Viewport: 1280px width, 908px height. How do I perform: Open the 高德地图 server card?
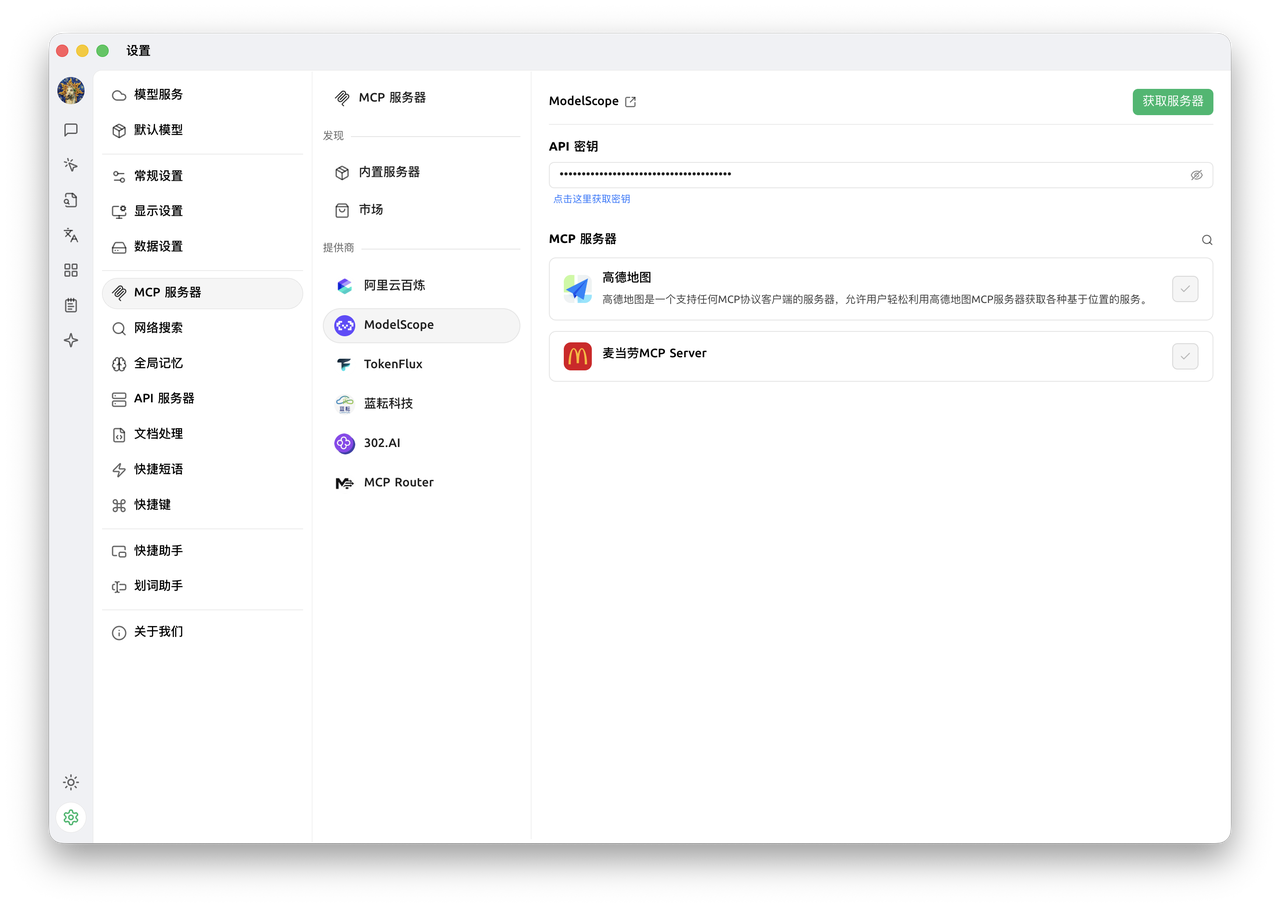(x=881, y=289)
